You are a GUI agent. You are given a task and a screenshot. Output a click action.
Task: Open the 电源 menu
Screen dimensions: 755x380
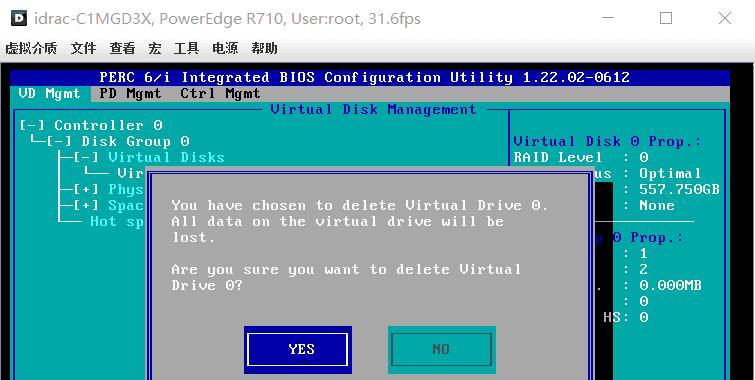[x=225, y=48]
